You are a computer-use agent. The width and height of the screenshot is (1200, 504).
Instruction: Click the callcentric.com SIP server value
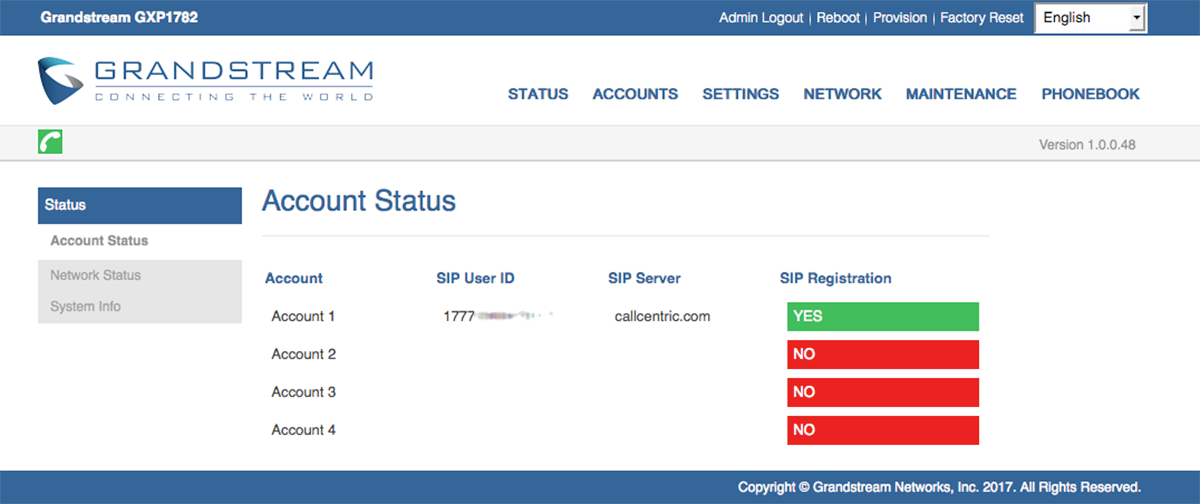click(x=662, y=316)
